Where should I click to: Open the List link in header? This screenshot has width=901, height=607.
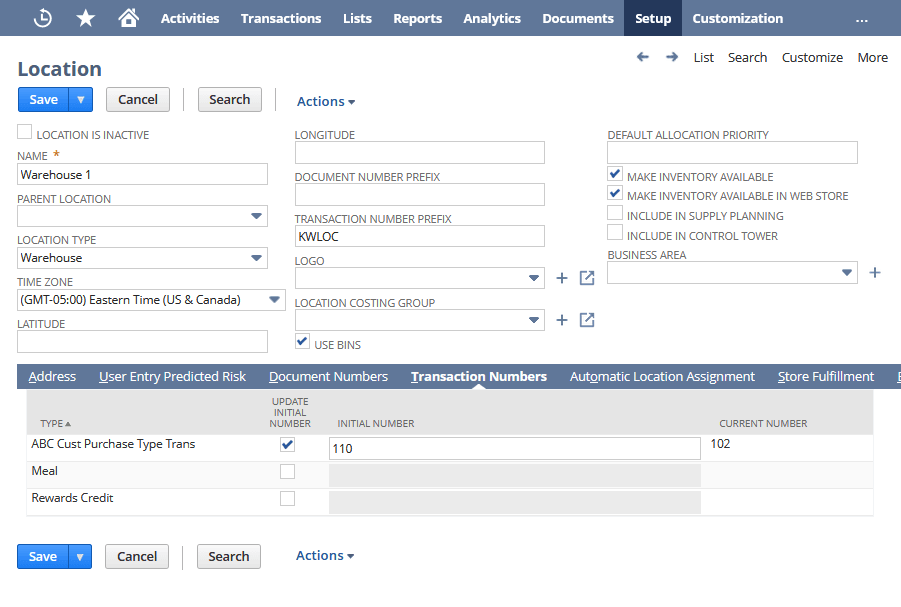[x=703, y=57]
